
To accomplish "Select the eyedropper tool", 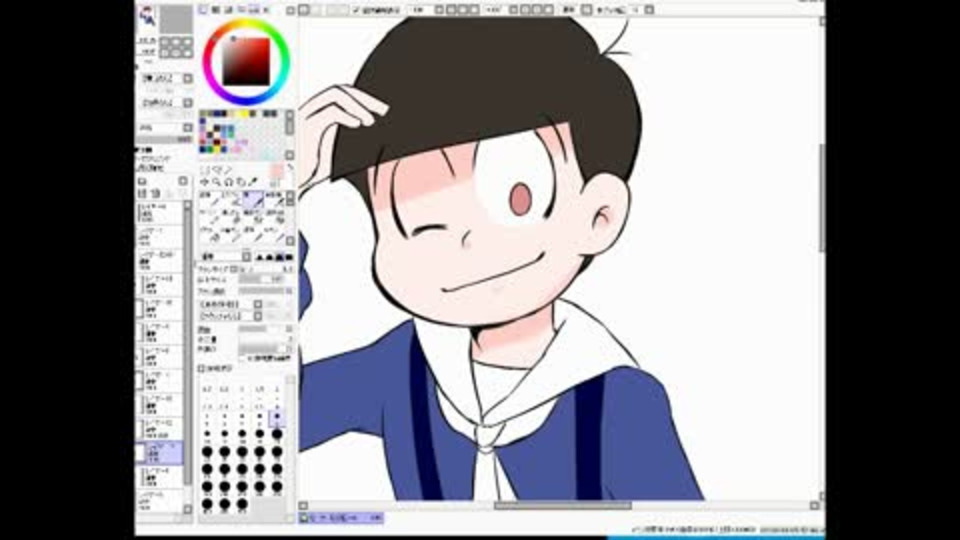I will [251, 182].
